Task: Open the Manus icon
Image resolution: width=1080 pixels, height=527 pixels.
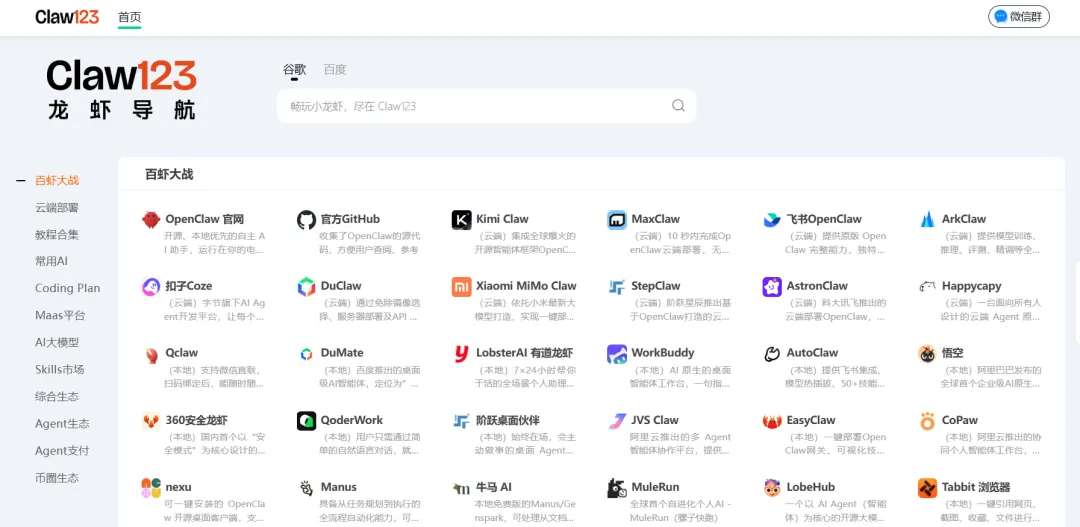Action: [x=307, y=488]
